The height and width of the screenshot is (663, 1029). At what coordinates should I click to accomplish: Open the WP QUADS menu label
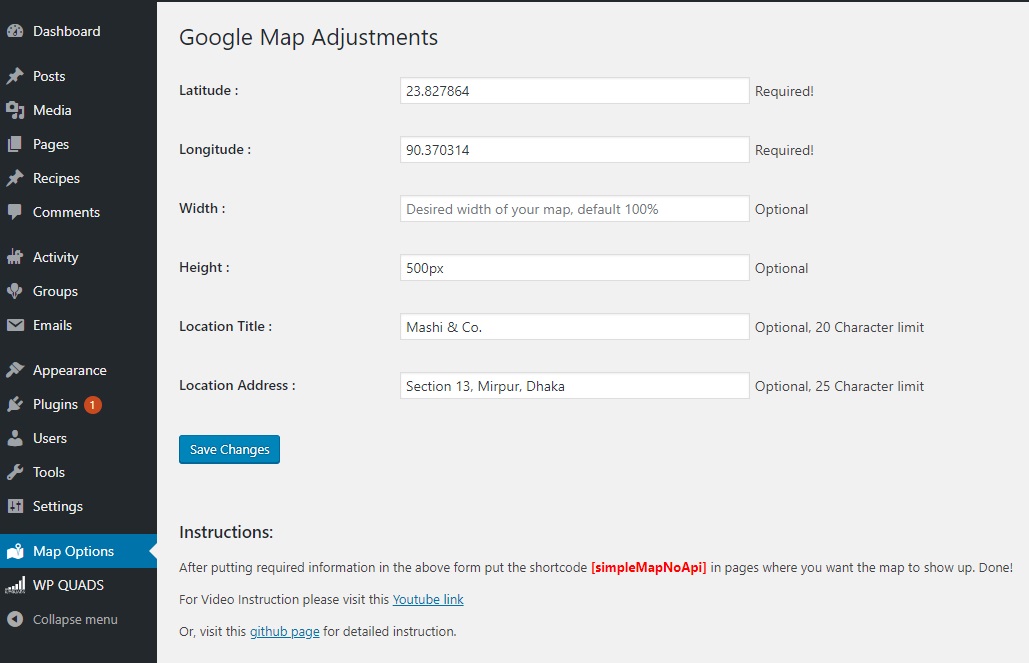[x=68, y=586]
